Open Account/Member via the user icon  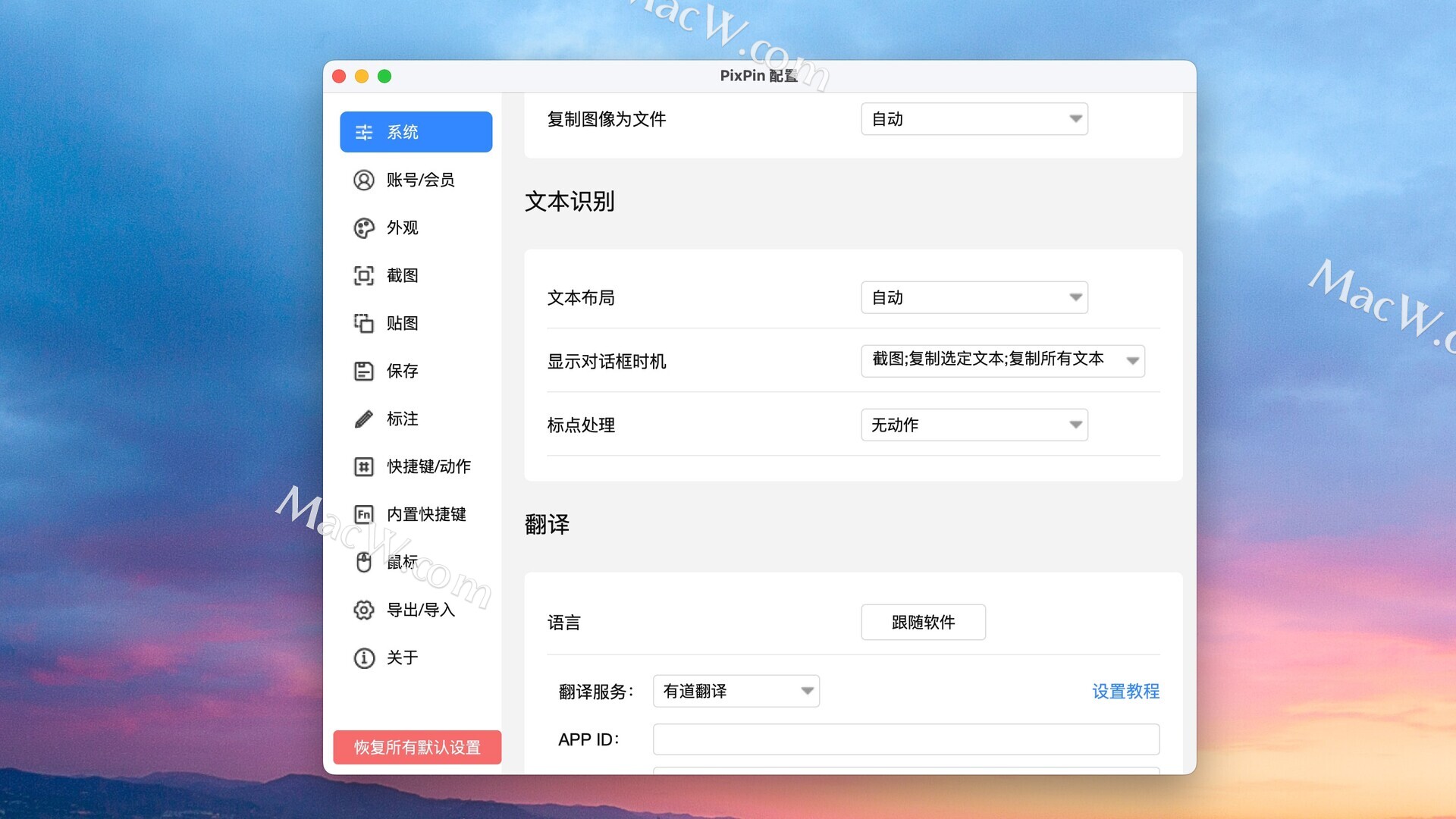coord(364,180)
